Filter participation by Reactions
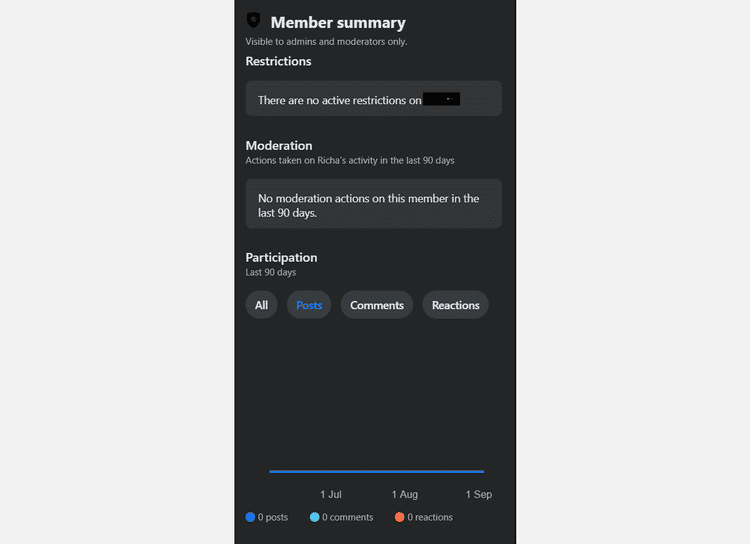750x544 pixels. (x=455, y=305)
